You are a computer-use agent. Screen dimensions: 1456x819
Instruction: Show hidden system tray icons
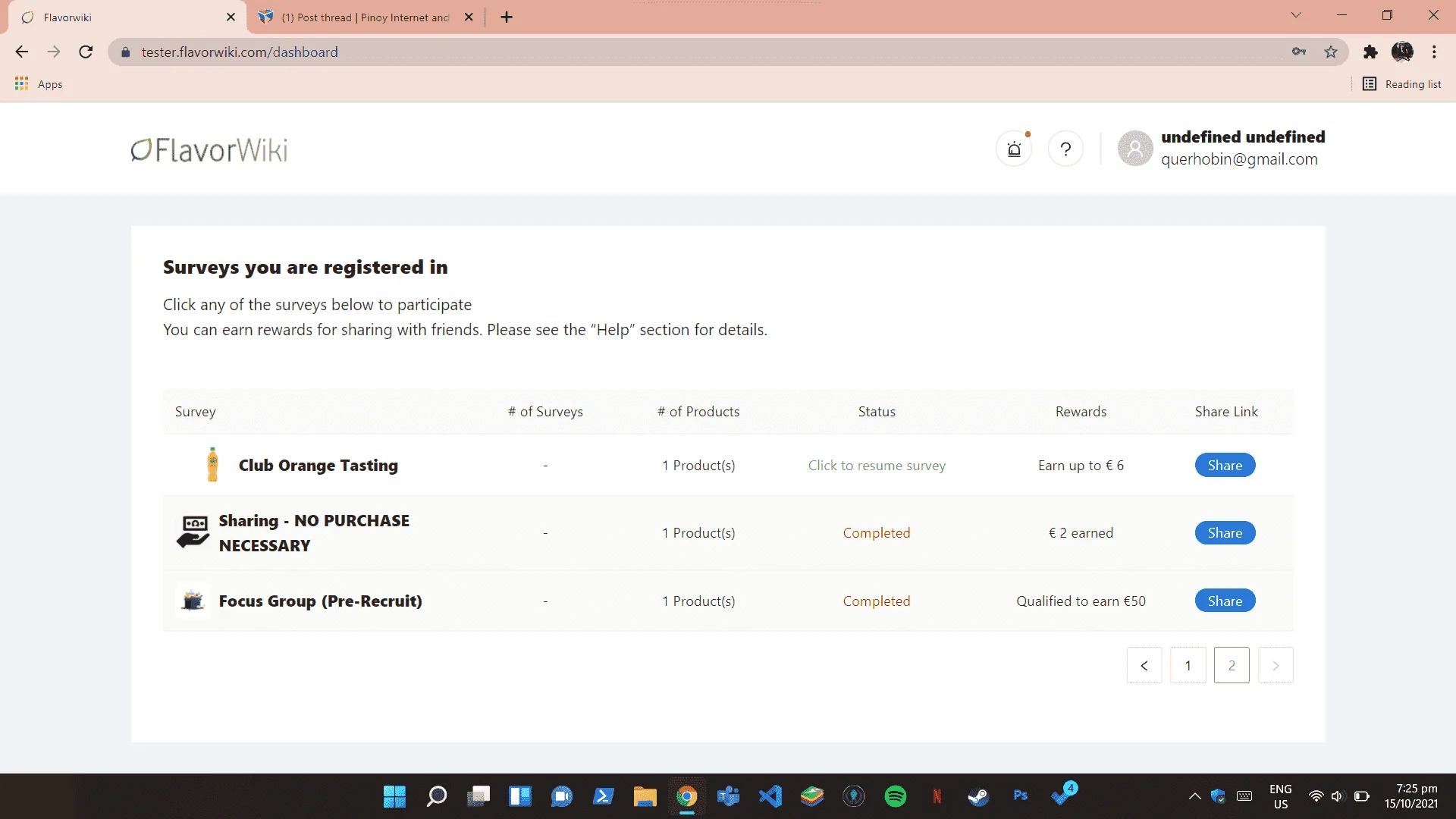pyautogui.click(x=1194, y=796)
